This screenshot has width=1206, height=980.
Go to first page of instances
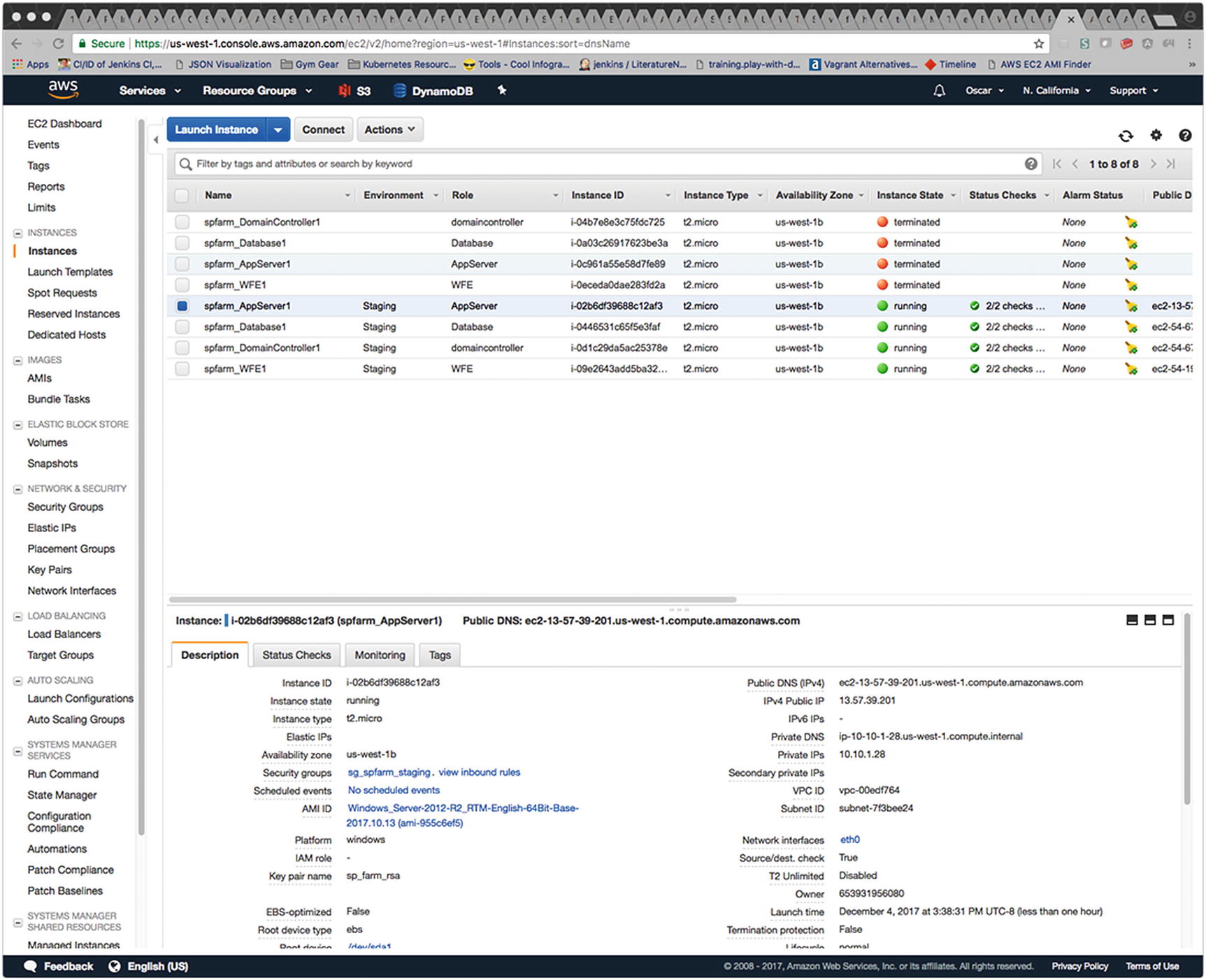pyautogui.click(x=1057, y=164)
